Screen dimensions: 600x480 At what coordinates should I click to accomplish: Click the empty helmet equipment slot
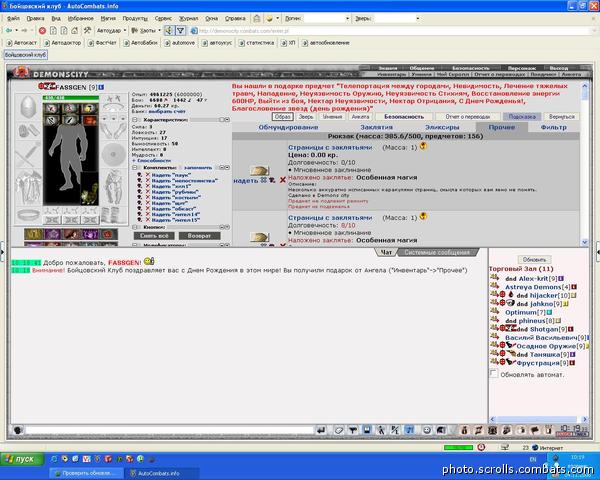(x=28, y=107)
